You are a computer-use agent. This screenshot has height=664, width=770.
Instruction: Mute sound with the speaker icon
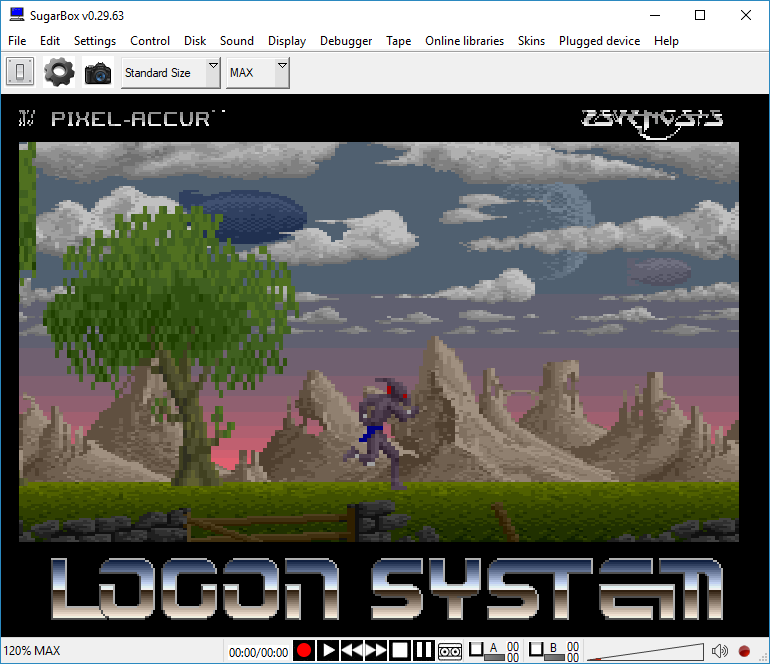720,651
